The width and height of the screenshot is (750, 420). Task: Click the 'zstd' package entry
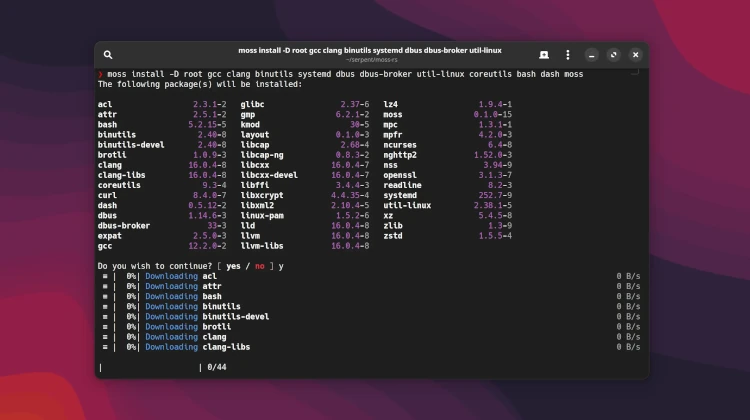(x=393, y=235)
